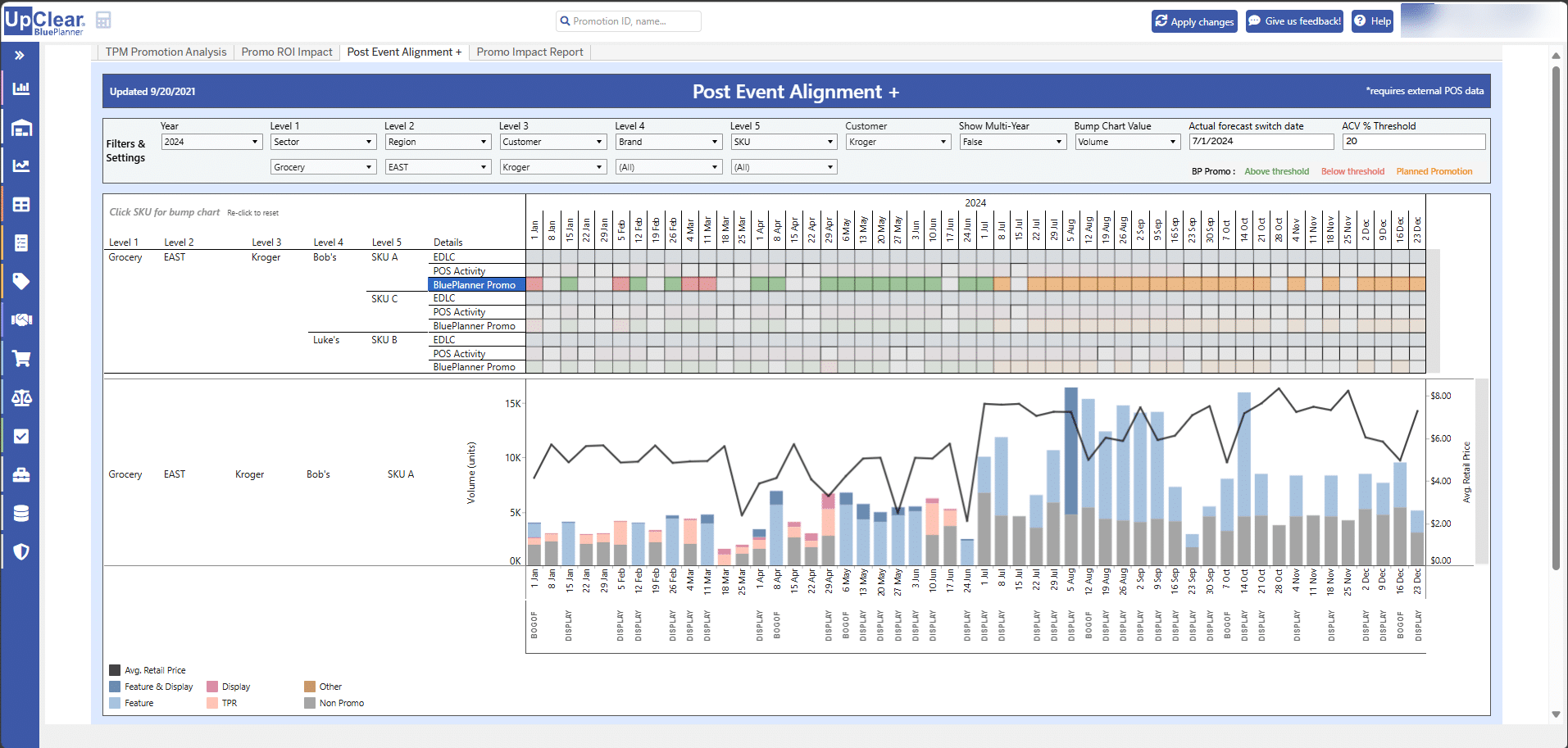Open Level 4 Brand dropdown

[x=668, y=142]
